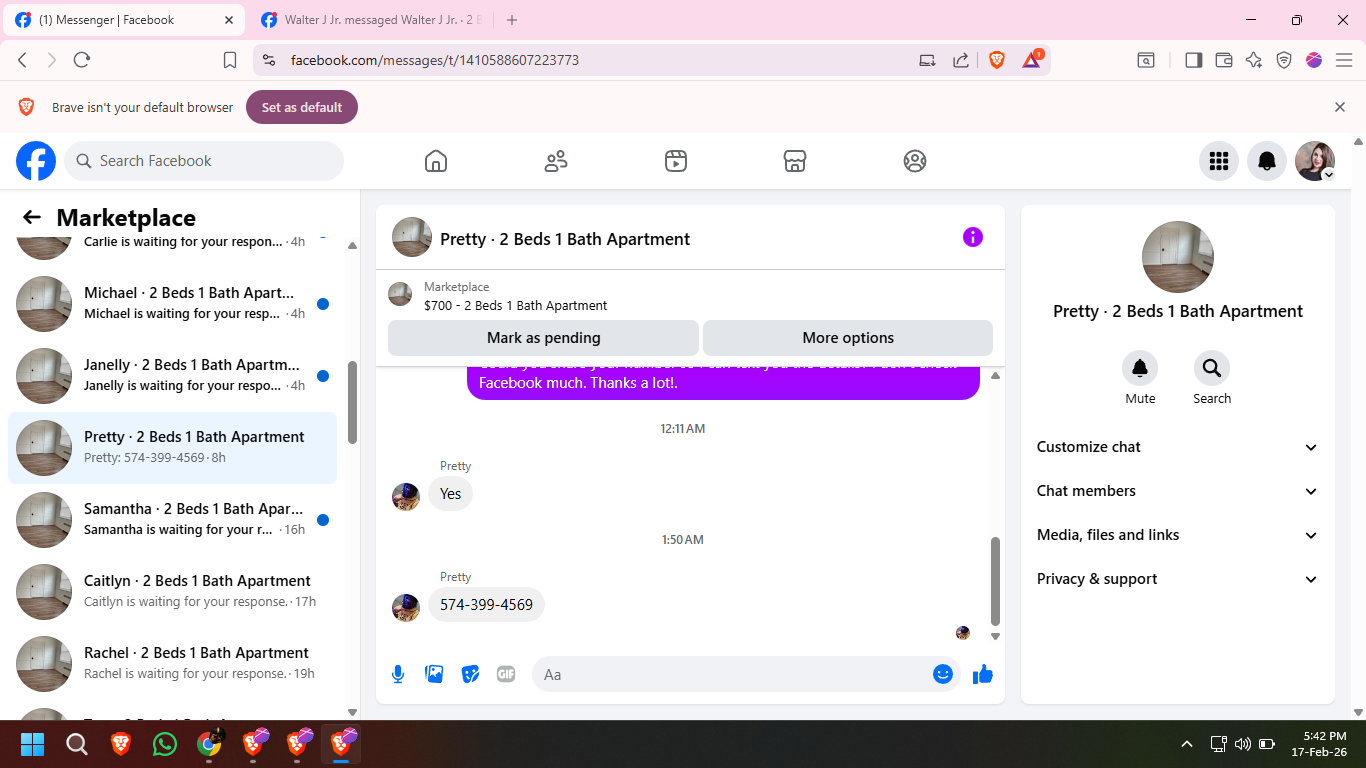Open Windows Start menu

click(33, 744)
